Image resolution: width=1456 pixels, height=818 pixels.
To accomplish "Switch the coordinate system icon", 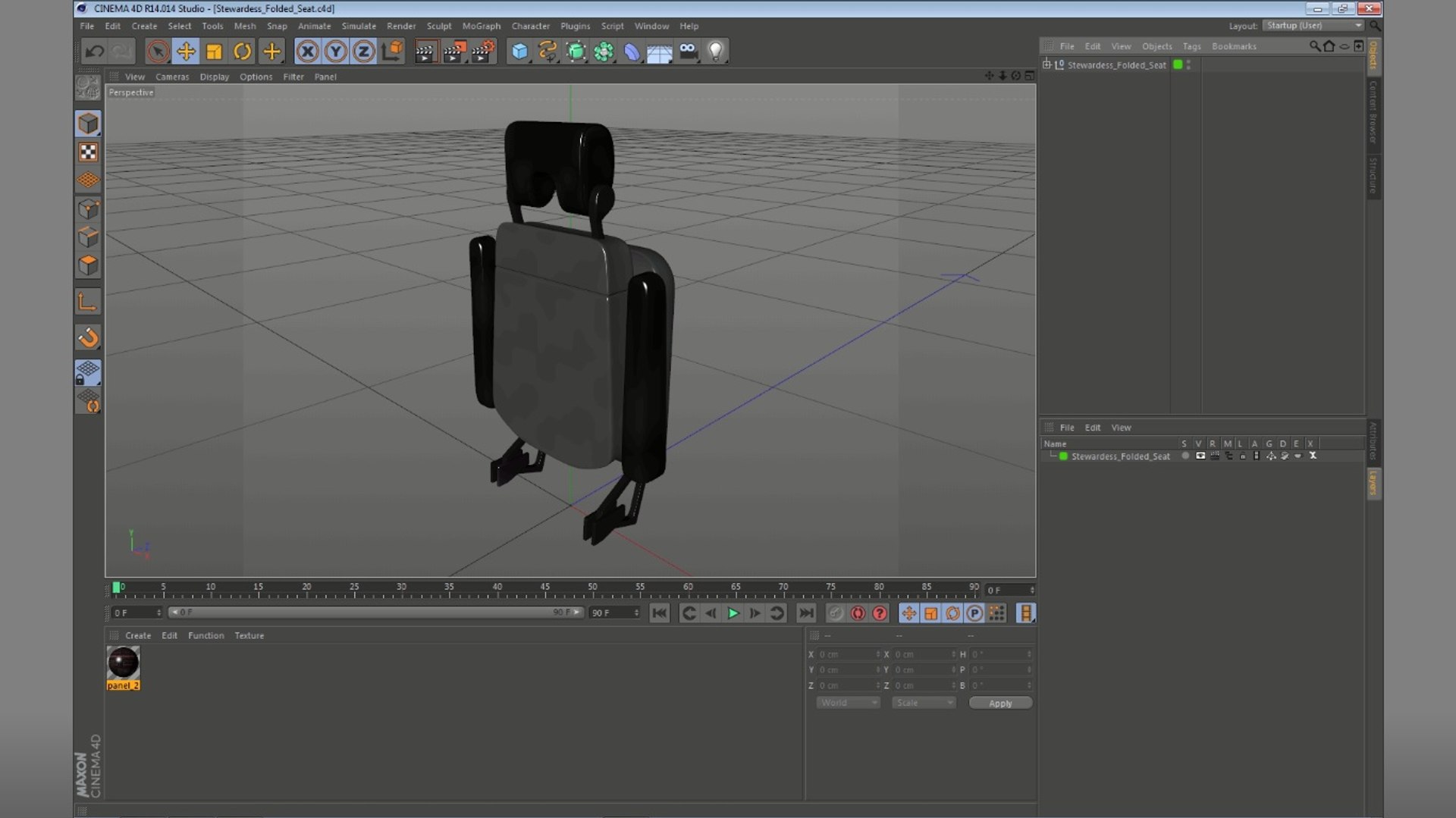I will tap(393, 52).
